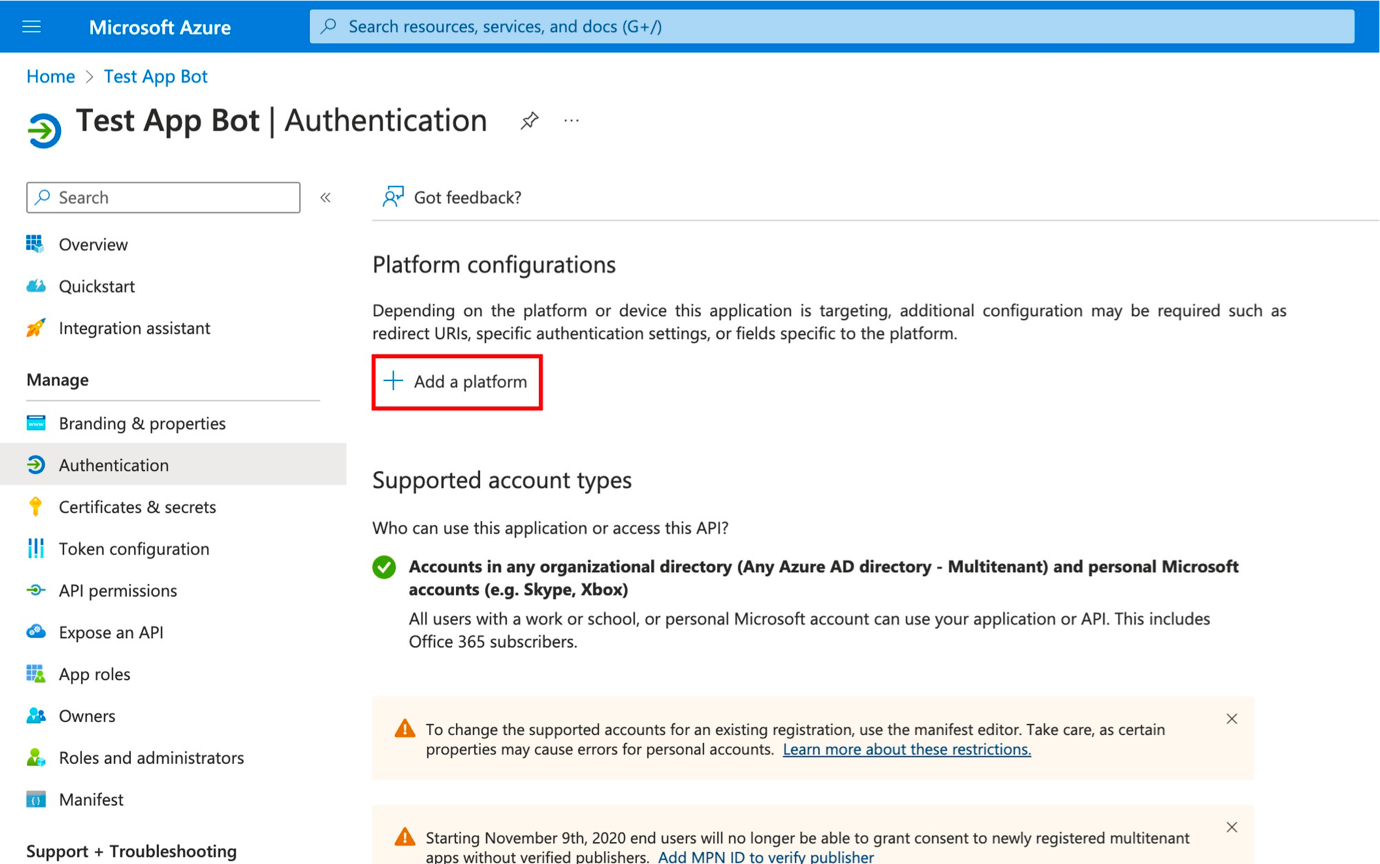Viewport: 1380px width, 864px height.
Task: Click the Owners people icon
Action: (36, 716)
